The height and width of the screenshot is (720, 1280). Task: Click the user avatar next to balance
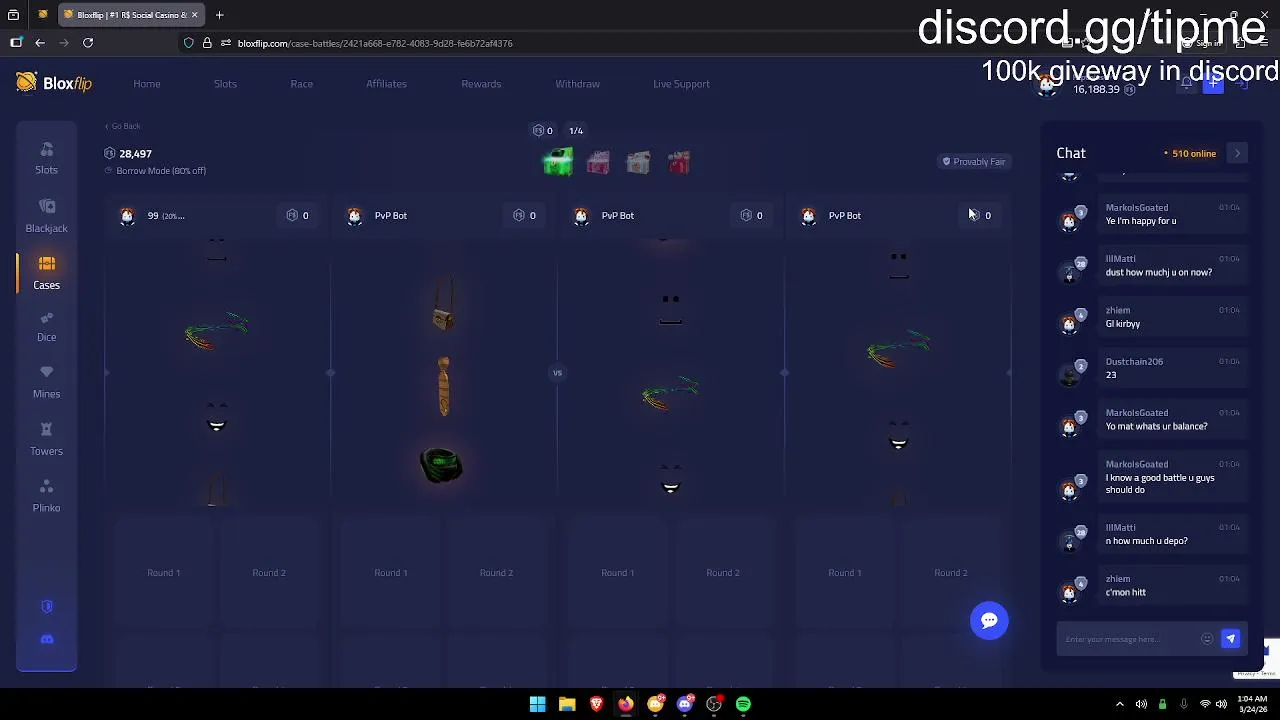[1047, 84]
